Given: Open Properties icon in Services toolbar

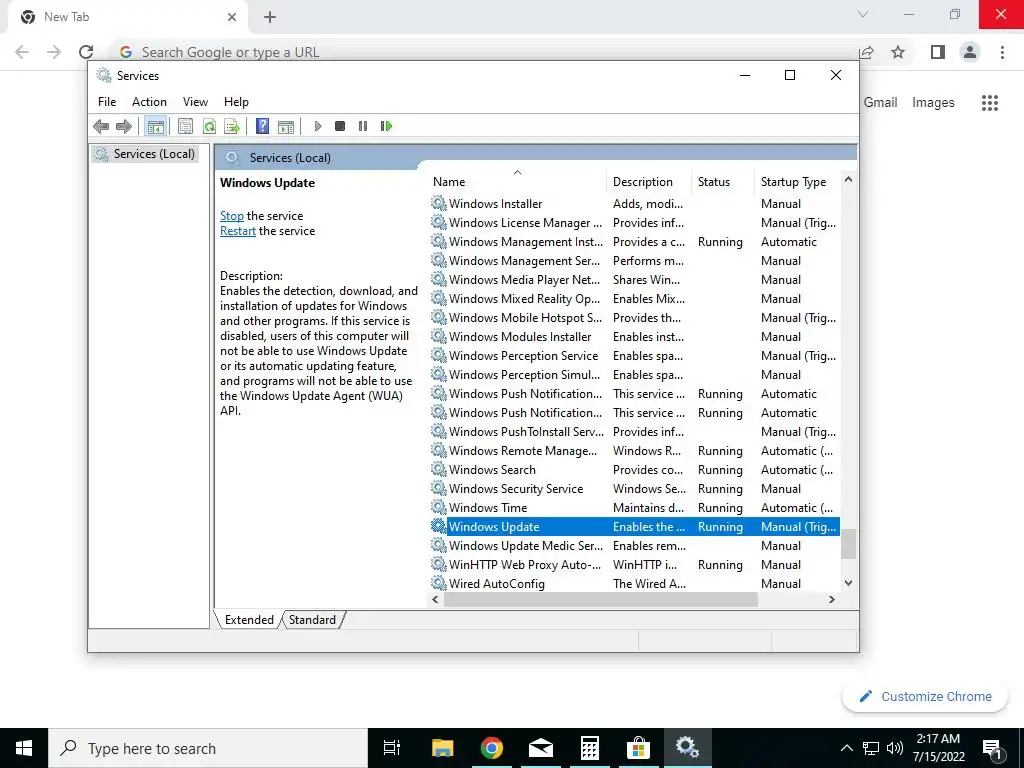Looking at the screenshot, I should click(x=185, y=126).
